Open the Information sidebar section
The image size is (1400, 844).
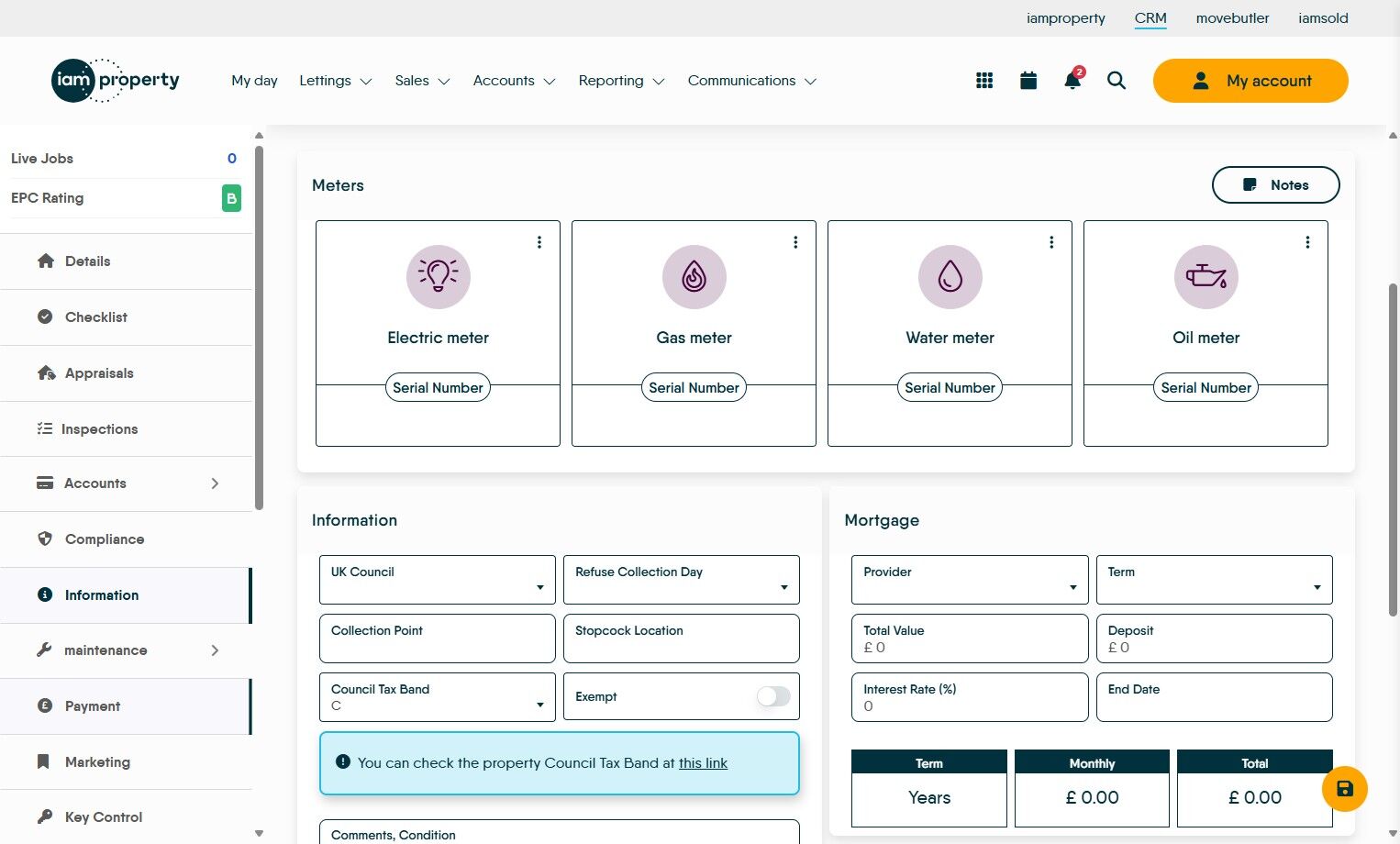tap(126, 595)
